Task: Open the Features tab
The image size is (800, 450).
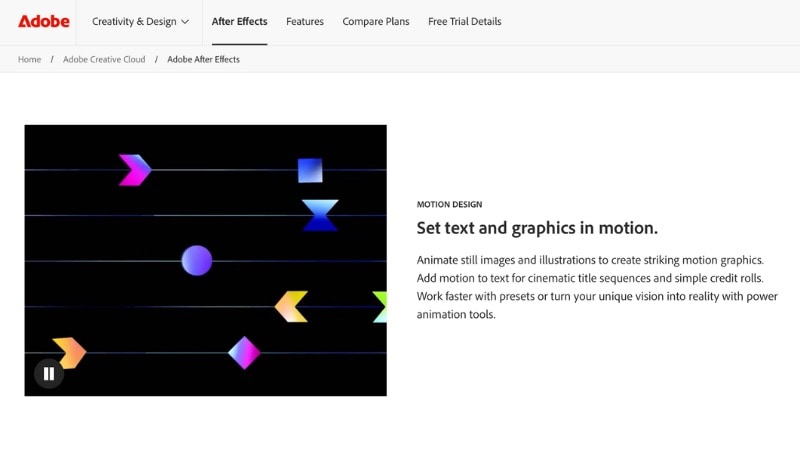Action: tap(304, 21)
